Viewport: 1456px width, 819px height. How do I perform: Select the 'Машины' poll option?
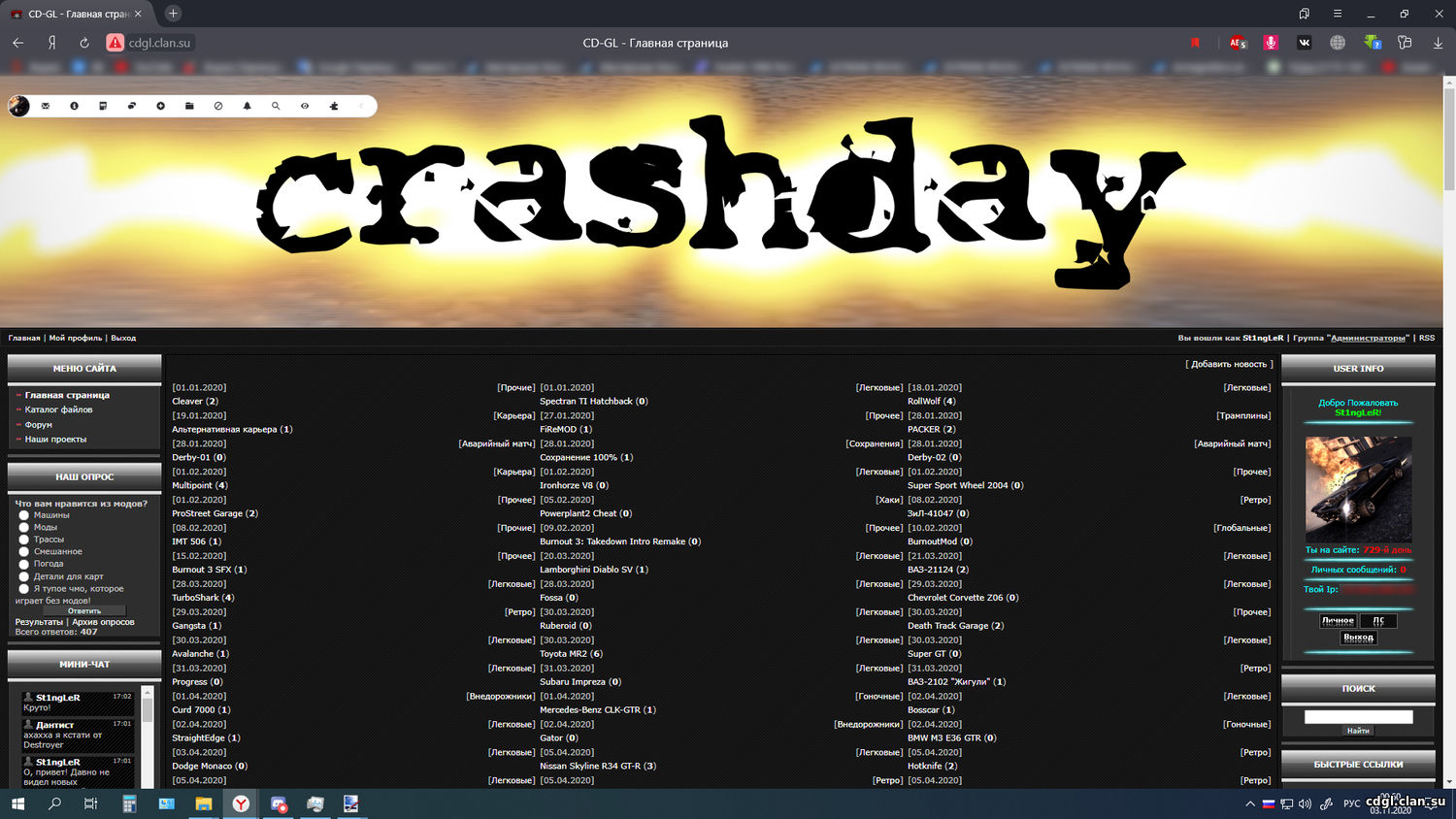(x=24, y=515)
